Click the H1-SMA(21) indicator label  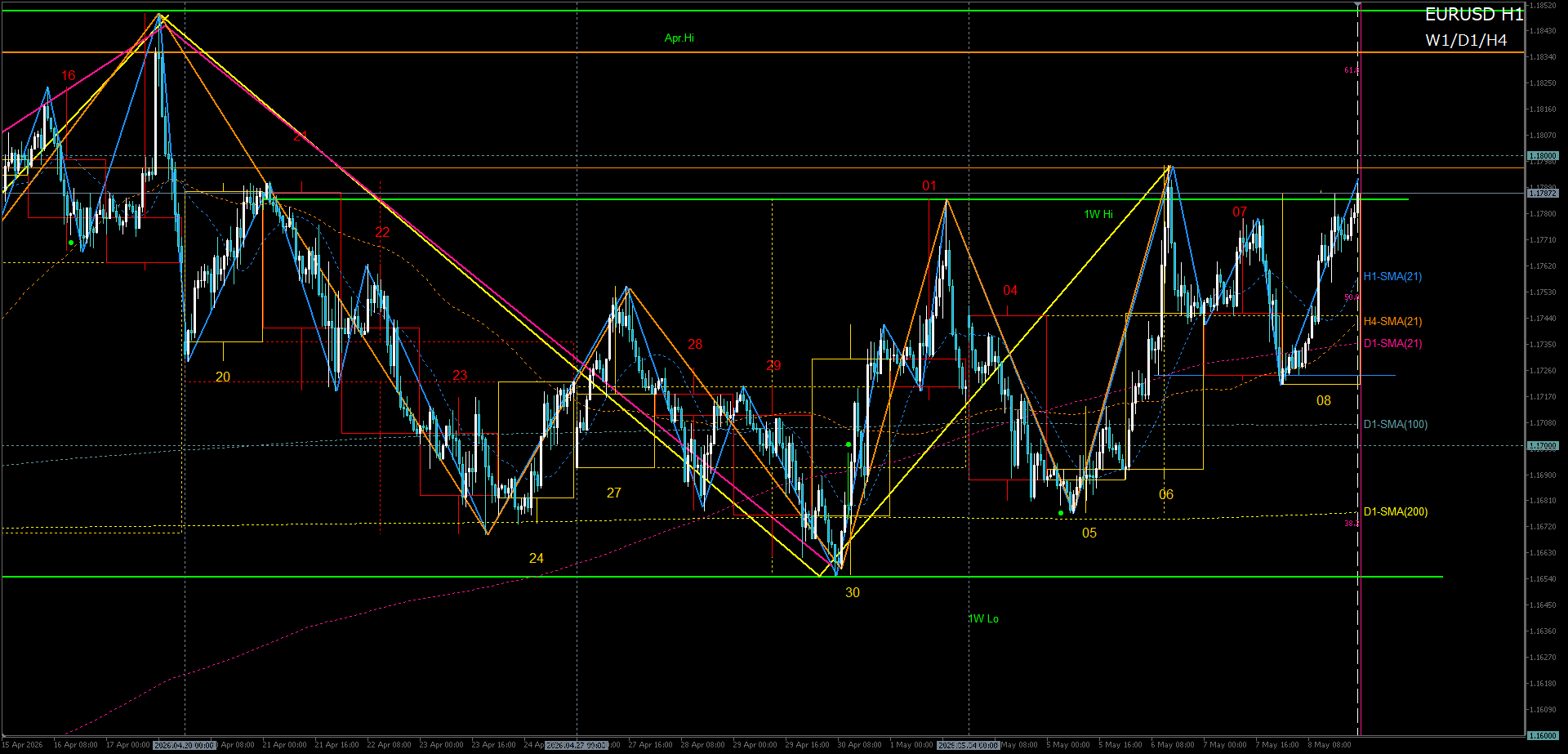pyautogui.click(x=1392, y=276)
